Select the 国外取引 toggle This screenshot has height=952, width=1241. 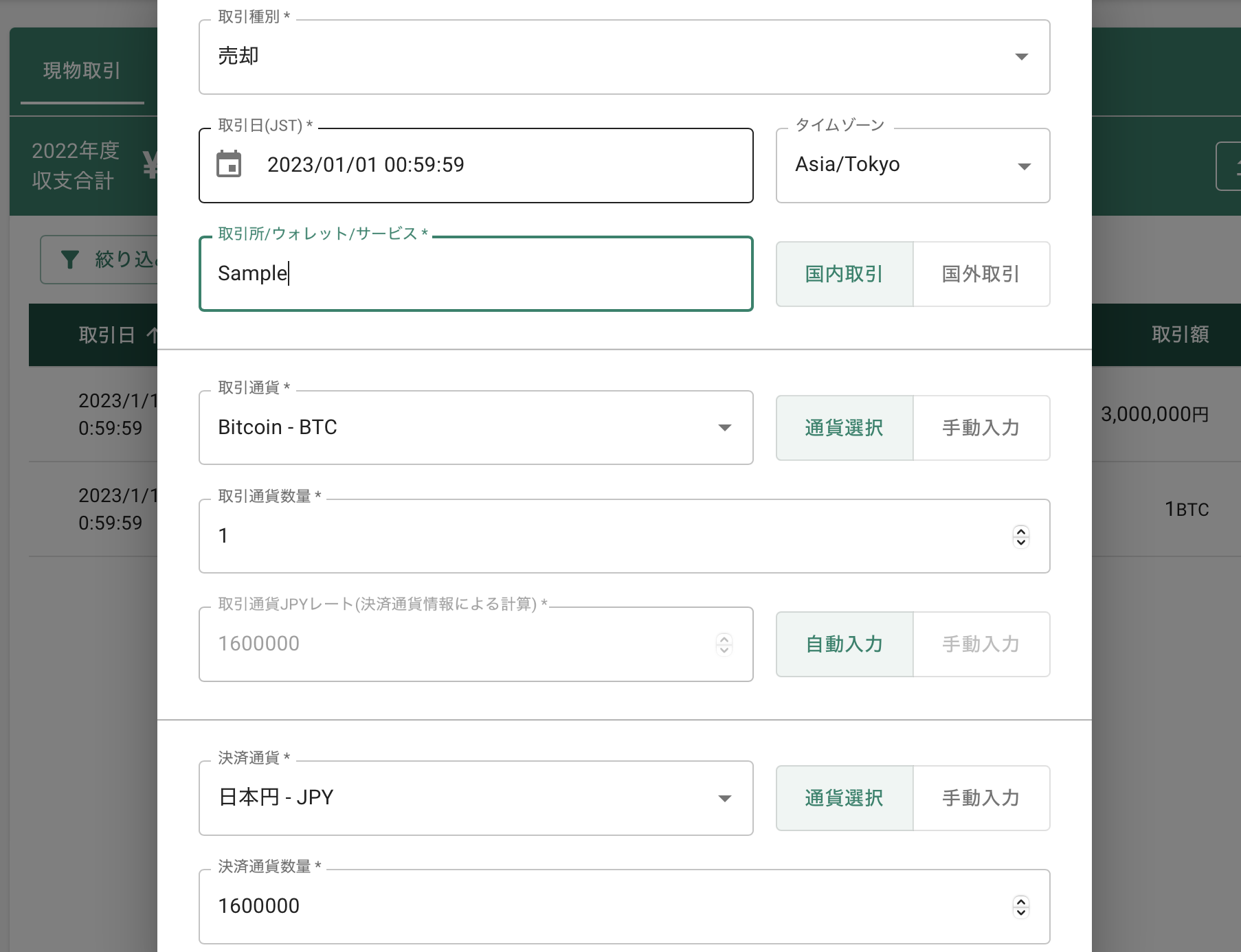[981, 274]
